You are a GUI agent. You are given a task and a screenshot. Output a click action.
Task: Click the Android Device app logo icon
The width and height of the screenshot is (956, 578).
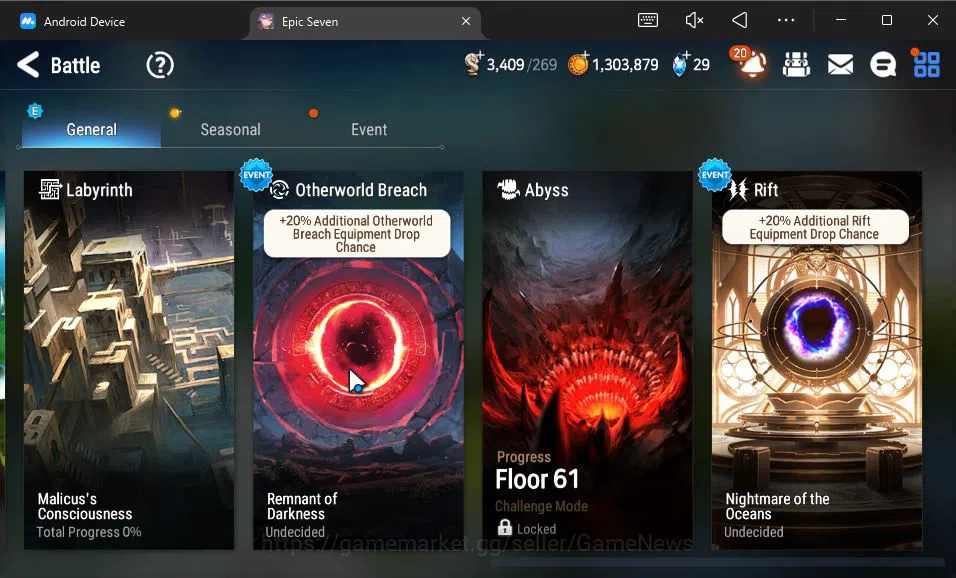pos(27,21)
